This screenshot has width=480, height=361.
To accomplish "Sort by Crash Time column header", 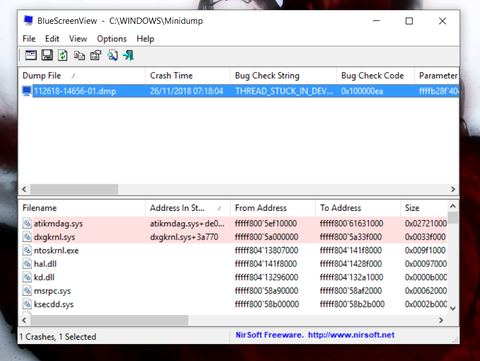I will [x=188, y=76].
